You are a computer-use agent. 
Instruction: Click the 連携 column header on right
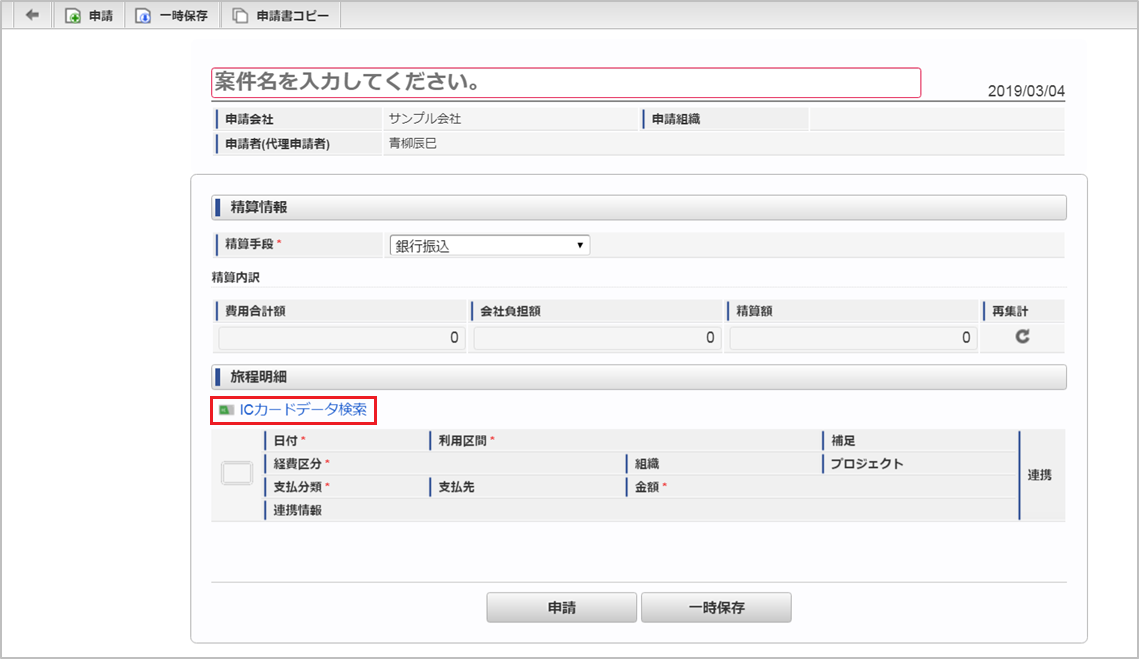tap(1039, 474)
